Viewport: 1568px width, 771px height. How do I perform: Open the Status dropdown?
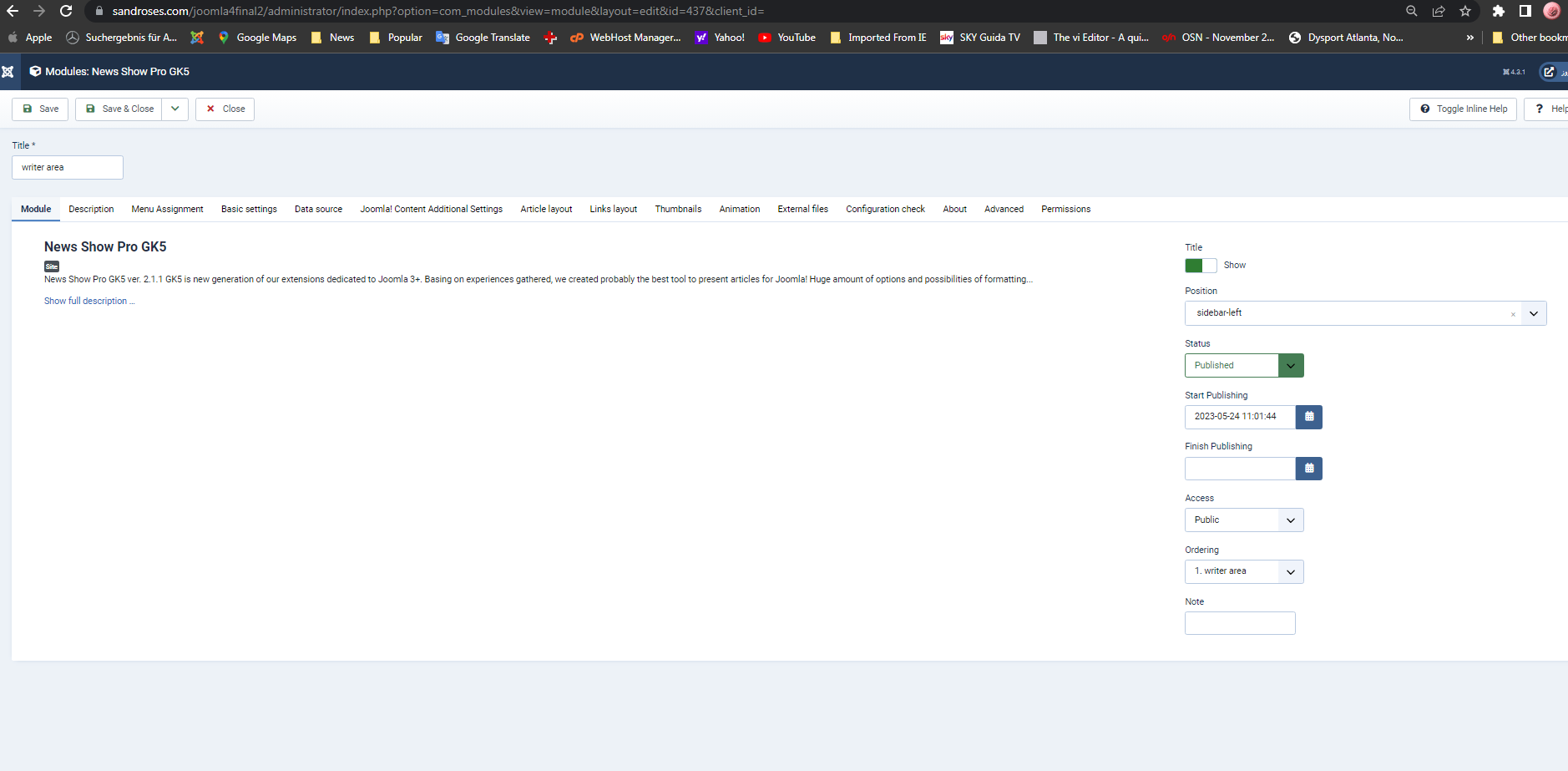[x=1244, y=366]
